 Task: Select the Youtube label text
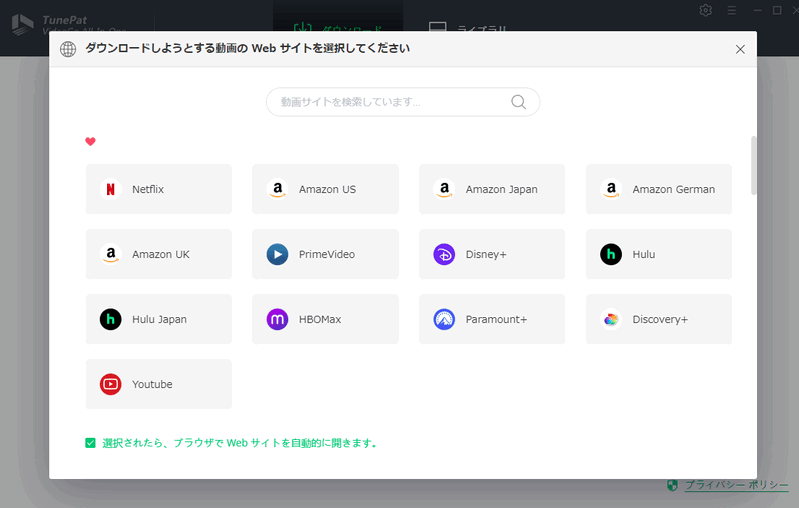(x=152, y=384)
